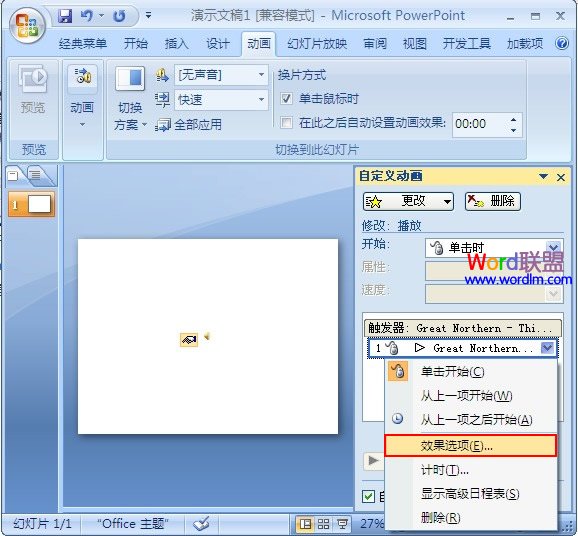Click the 删除 button in animation pane

pos(493,202)
